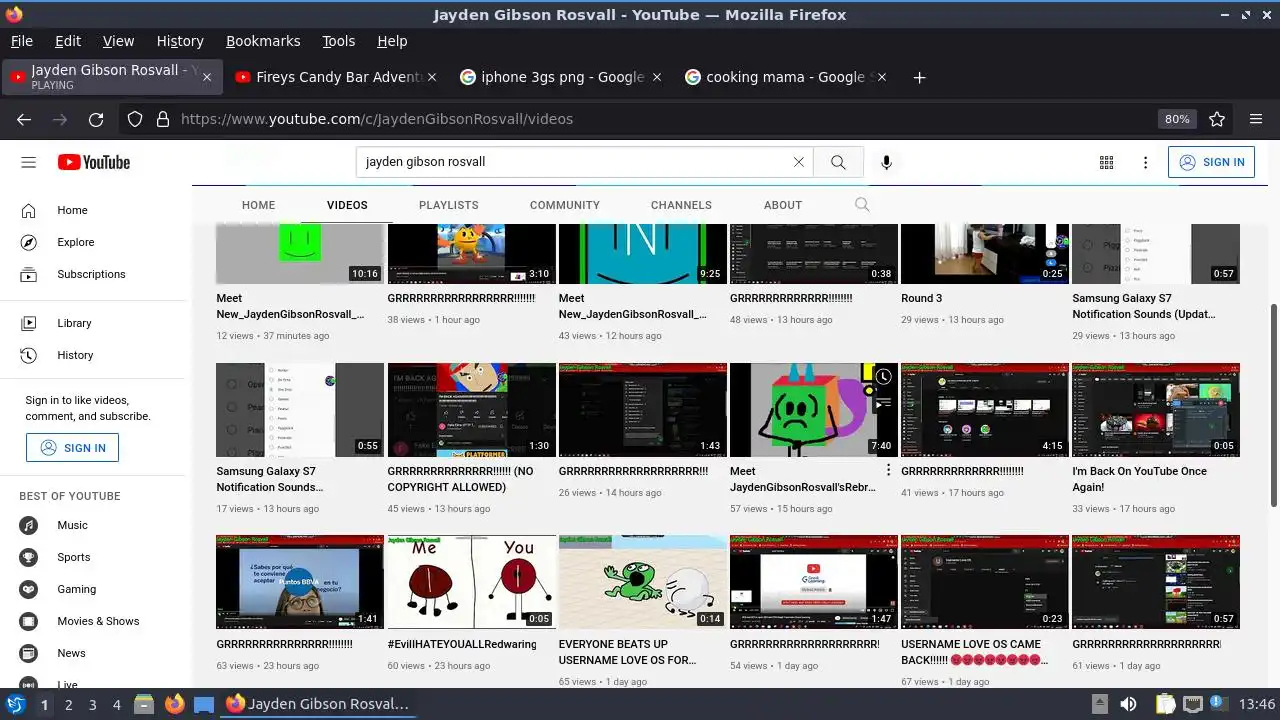Open the YouTube apps grid icon
Viewport: 1280px width, 720px height.
click(x=1106, y=162)
